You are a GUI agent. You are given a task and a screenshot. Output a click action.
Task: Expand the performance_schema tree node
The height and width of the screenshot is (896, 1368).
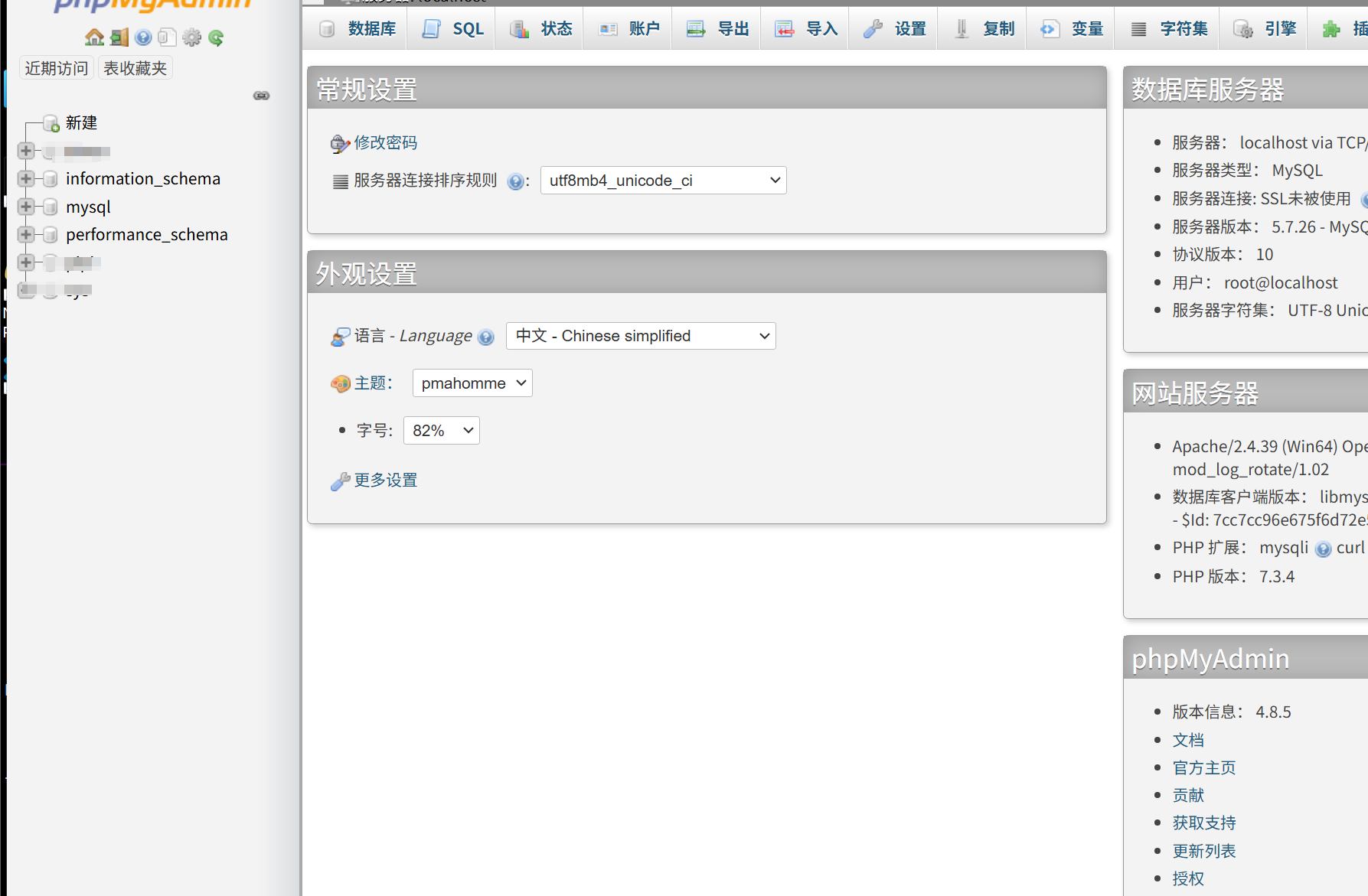click(26, 234)
